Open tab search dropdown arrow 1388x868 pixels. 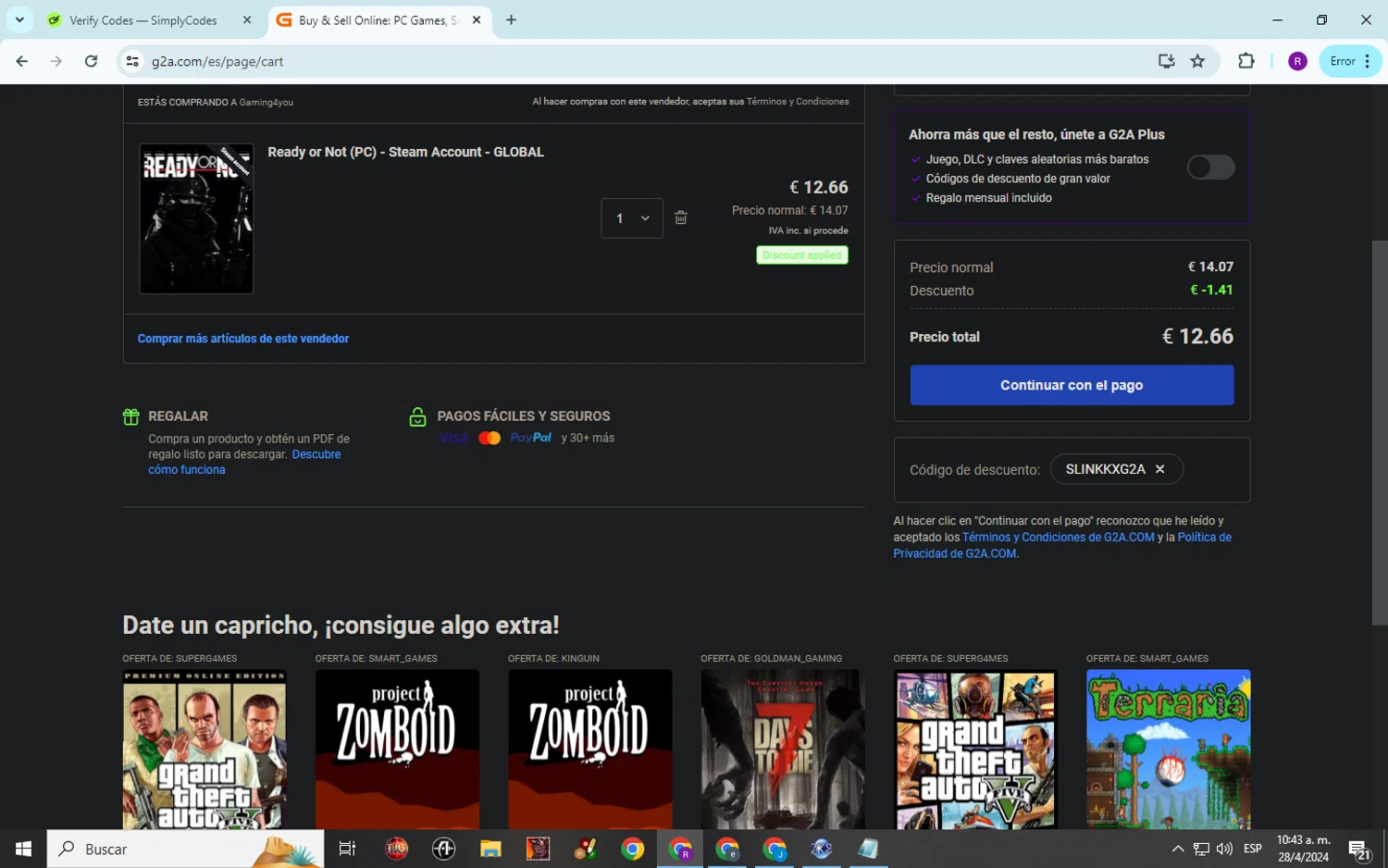coord(19,20)
